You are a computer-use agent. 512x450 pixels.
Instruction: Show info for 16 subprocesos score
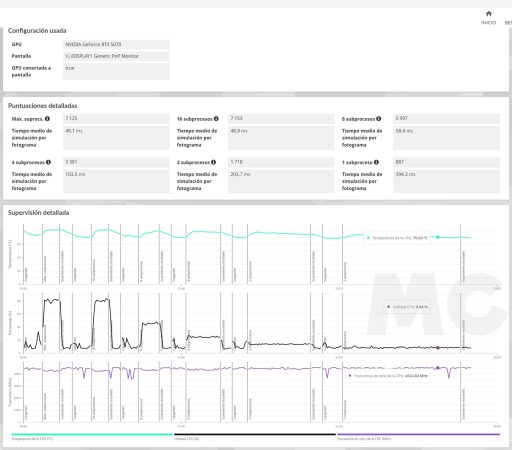coord(216,119)
